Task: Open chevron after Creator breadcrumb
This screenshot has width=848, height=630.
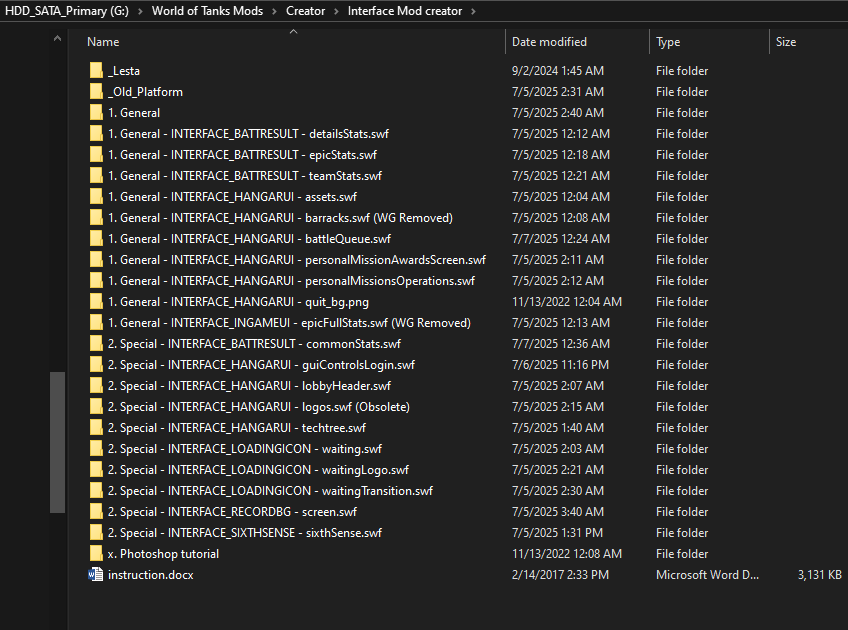Action: click(x=336, y=11)
